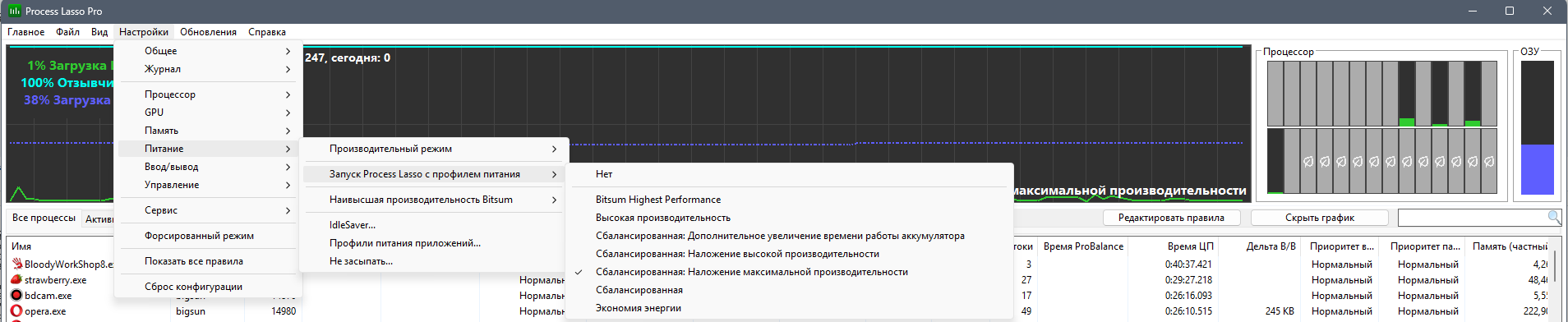
Task: Open Не засыпать settings
Action: coord(434,261)
